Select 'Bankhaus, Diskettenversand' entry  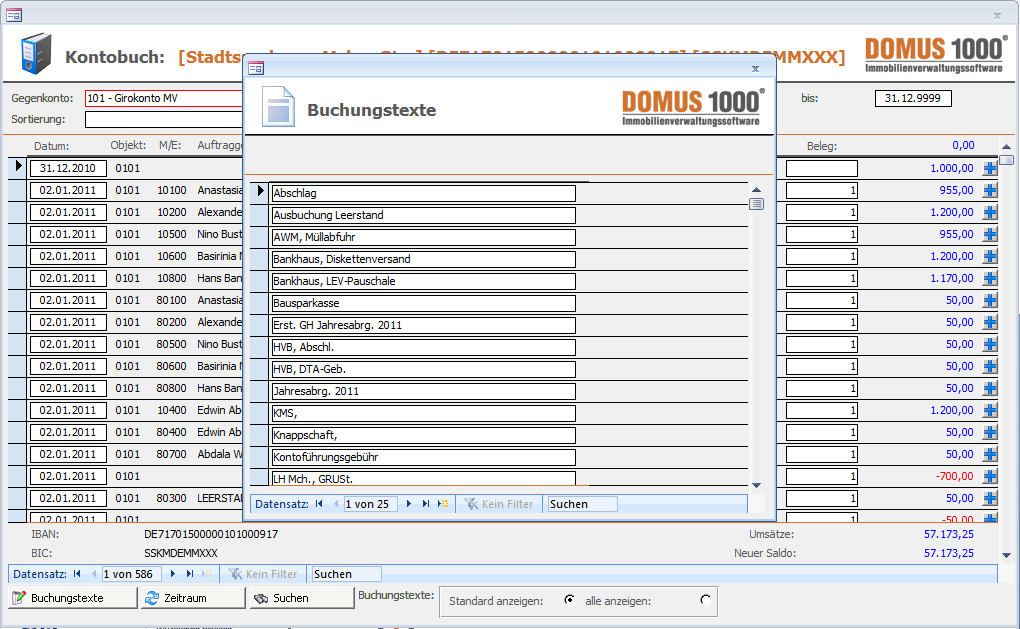[423, 260]
